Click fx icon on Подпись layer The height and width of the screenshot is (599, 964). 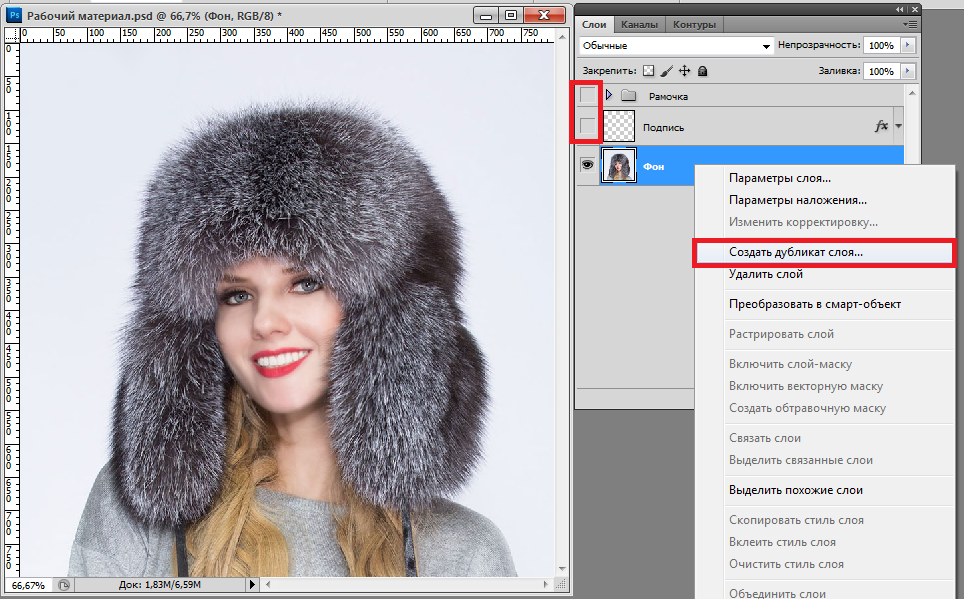point(881,126)
